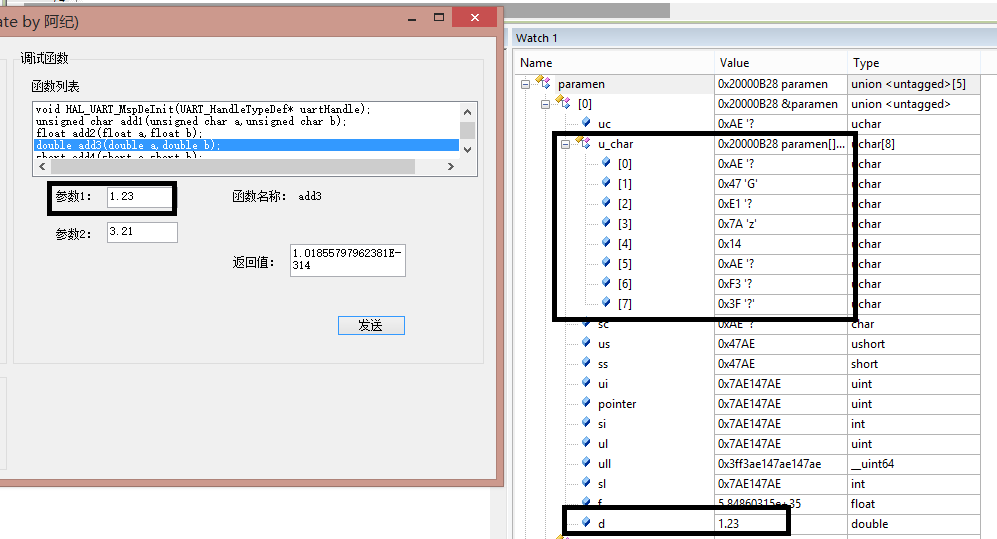997x539 pixels.
Task: Click the paramen struct icon
Action: (543, 83)
